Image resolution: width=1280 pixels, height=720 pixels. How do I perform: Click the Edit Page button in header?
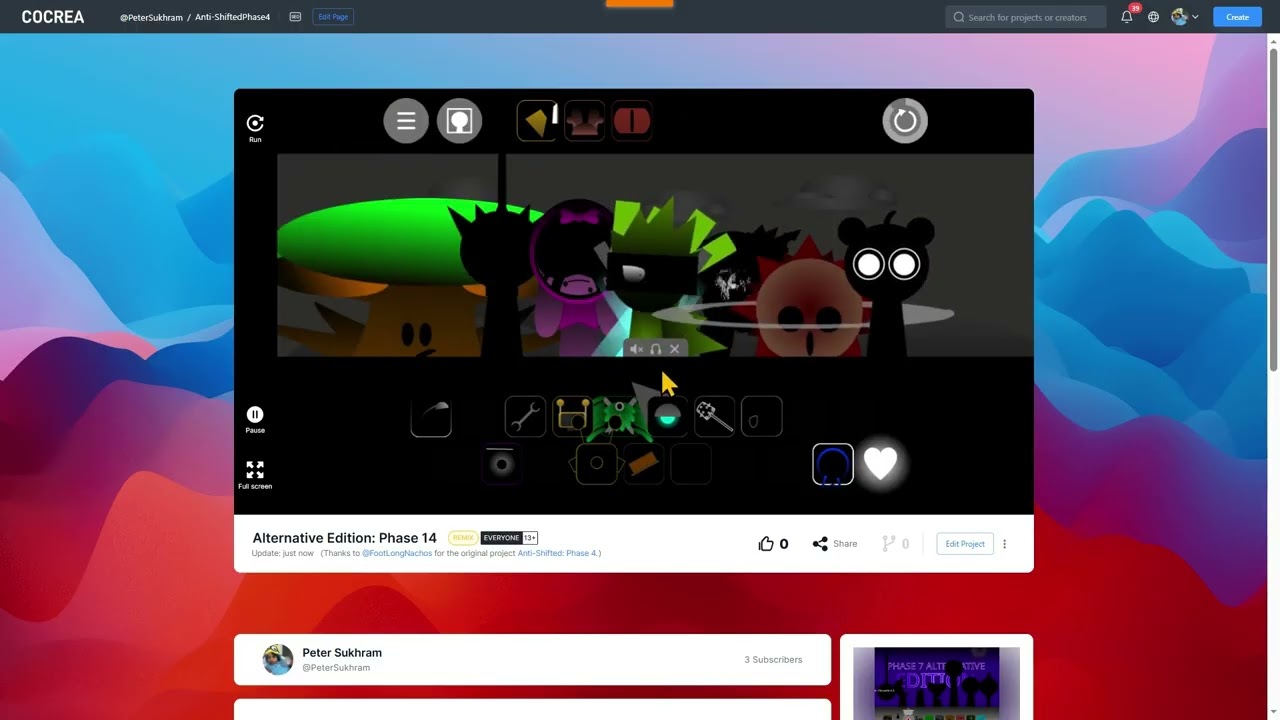pos(333,17)
